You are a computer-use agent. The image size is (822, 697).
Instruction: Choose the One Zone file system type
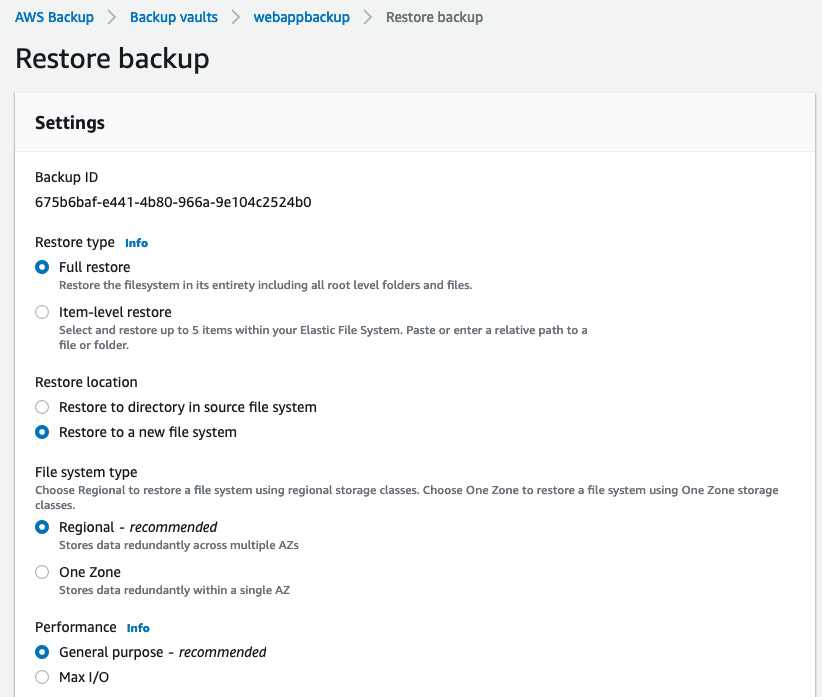42,572
